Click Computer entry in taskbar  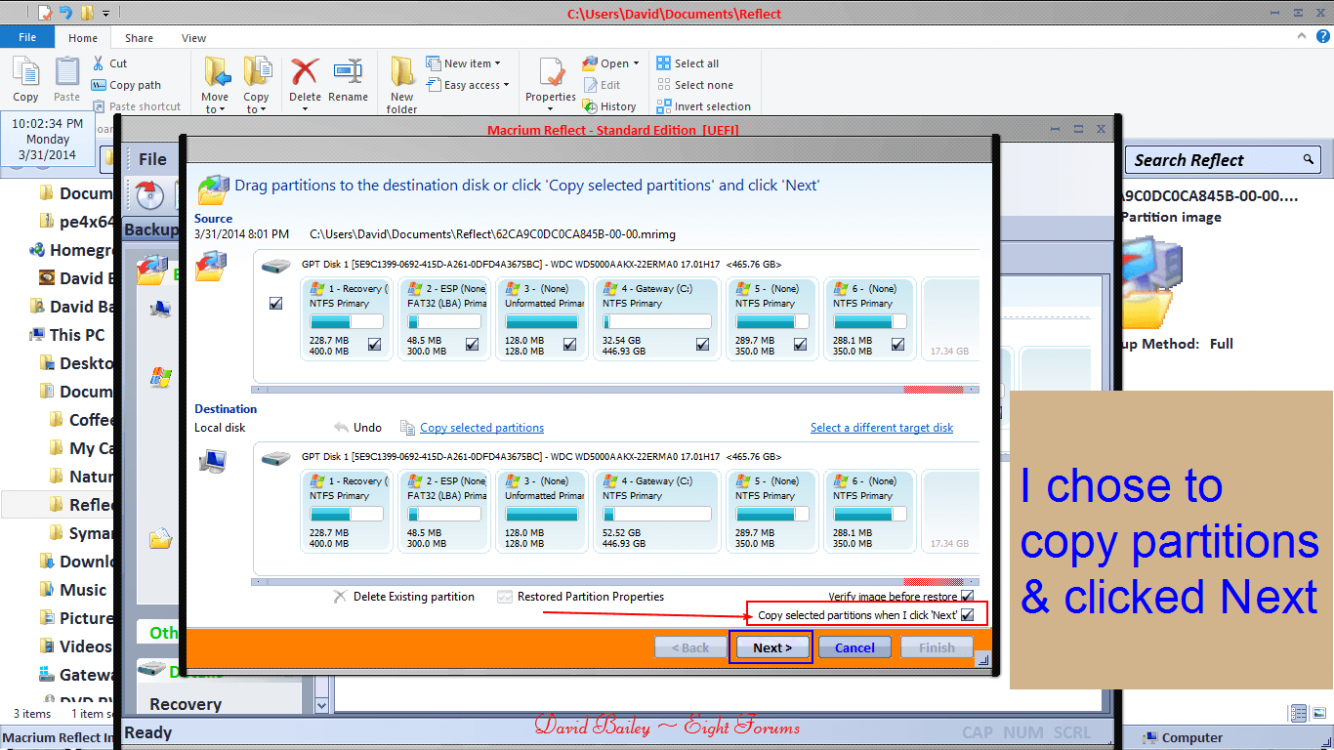pos(1182,738)
